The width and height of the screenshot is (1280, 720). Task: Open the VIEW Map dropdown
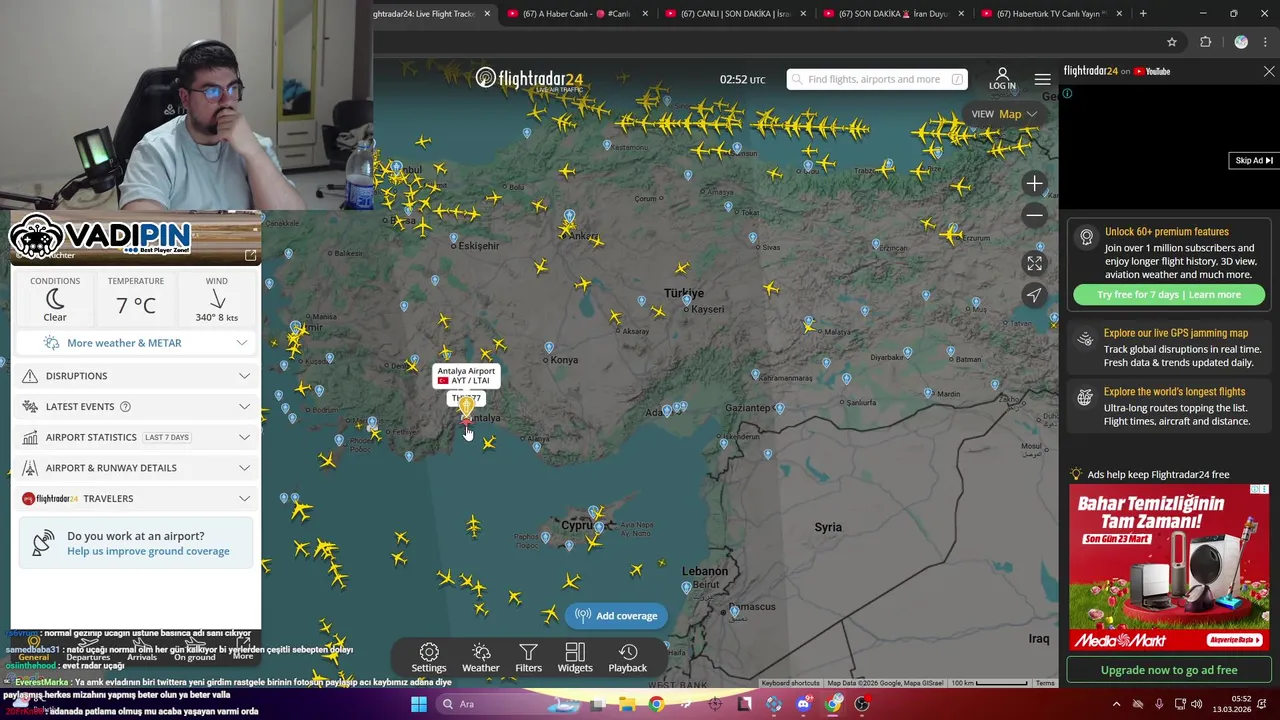pyautogui.click(x=1005, y=114)
